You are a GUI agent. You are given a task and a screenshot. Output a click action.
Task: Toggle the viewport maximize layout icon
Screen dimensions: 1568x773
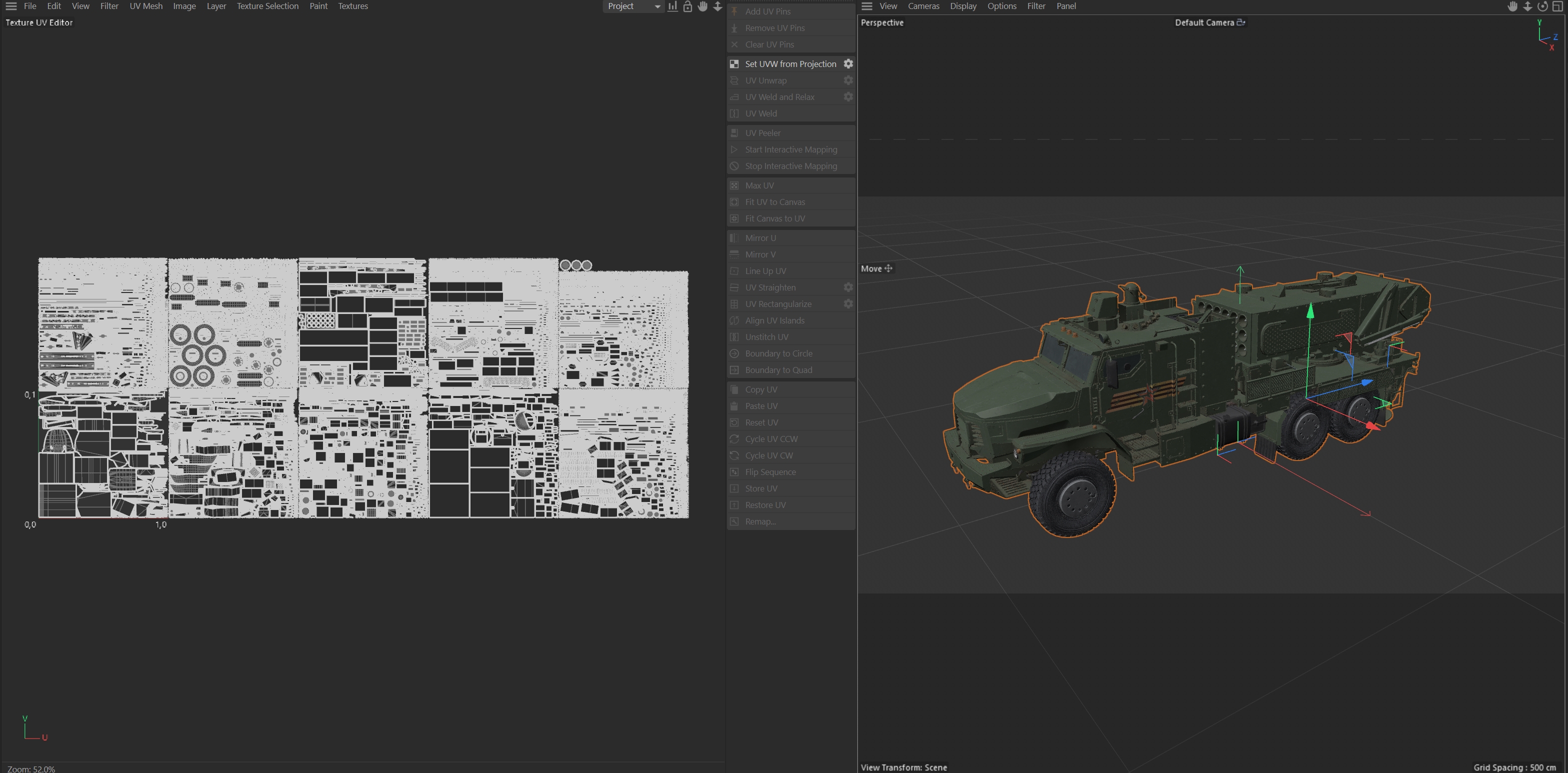pos(1557,6)
